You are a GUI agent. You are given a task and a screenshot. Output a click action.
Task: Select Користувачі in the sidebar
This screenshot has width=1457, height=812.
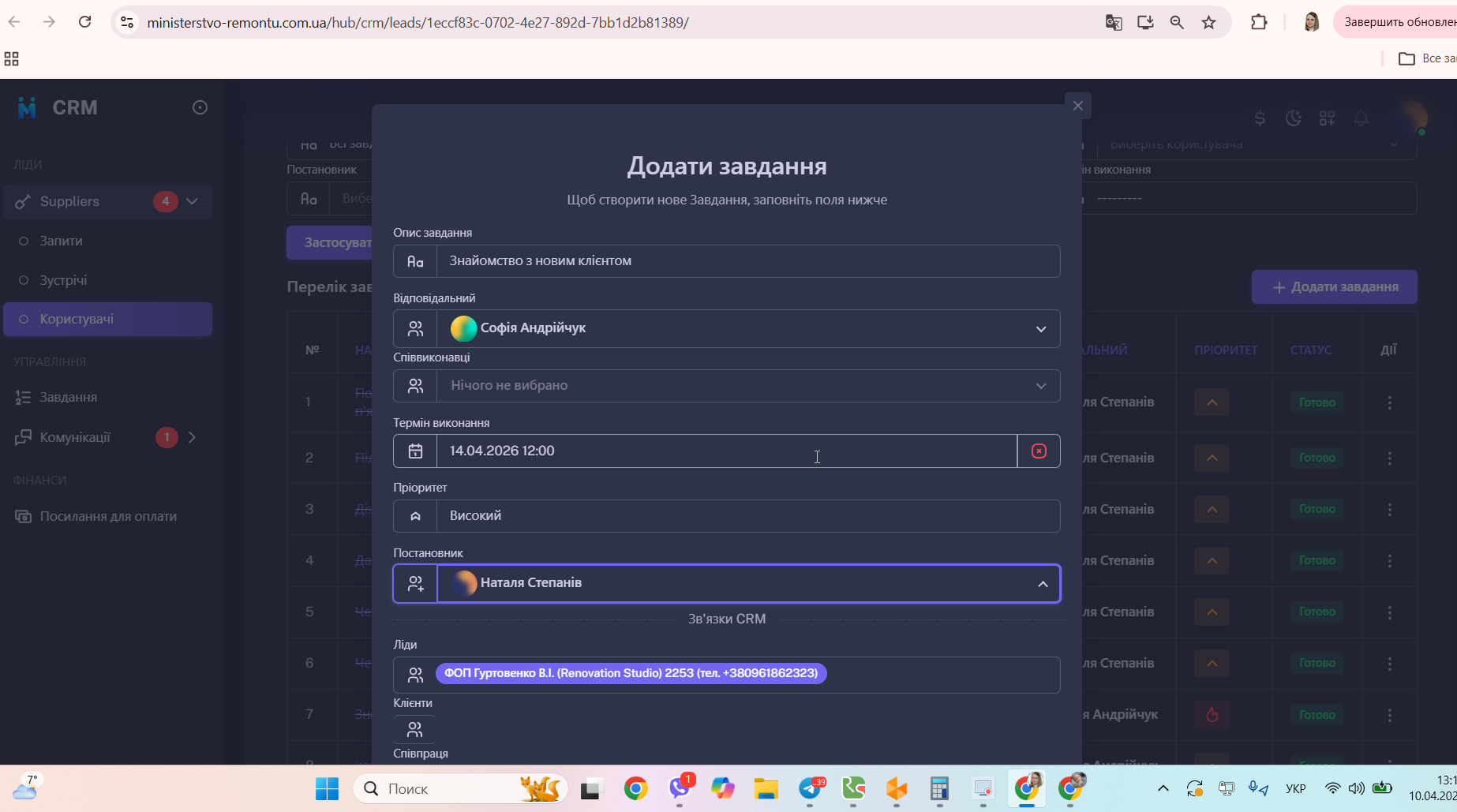point(108,319)
